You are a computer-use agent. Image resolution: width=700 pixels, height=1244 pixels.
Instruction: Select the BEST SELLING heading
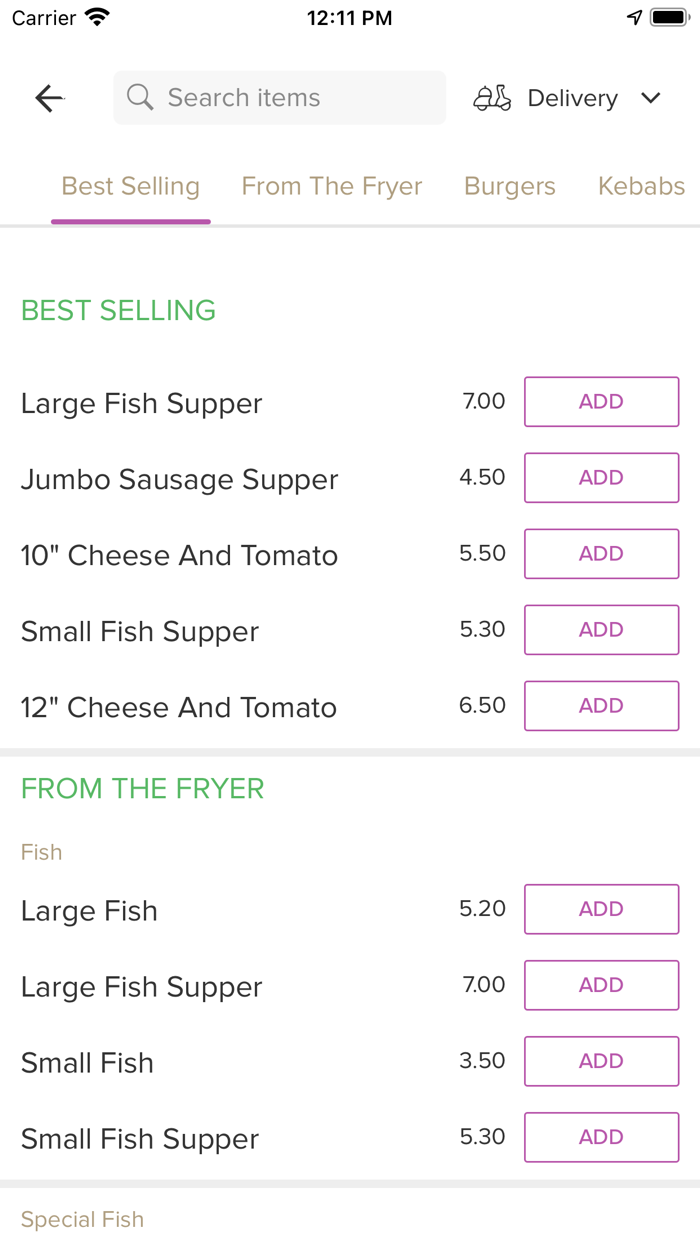pyautogui.click(x=118, y=310)
